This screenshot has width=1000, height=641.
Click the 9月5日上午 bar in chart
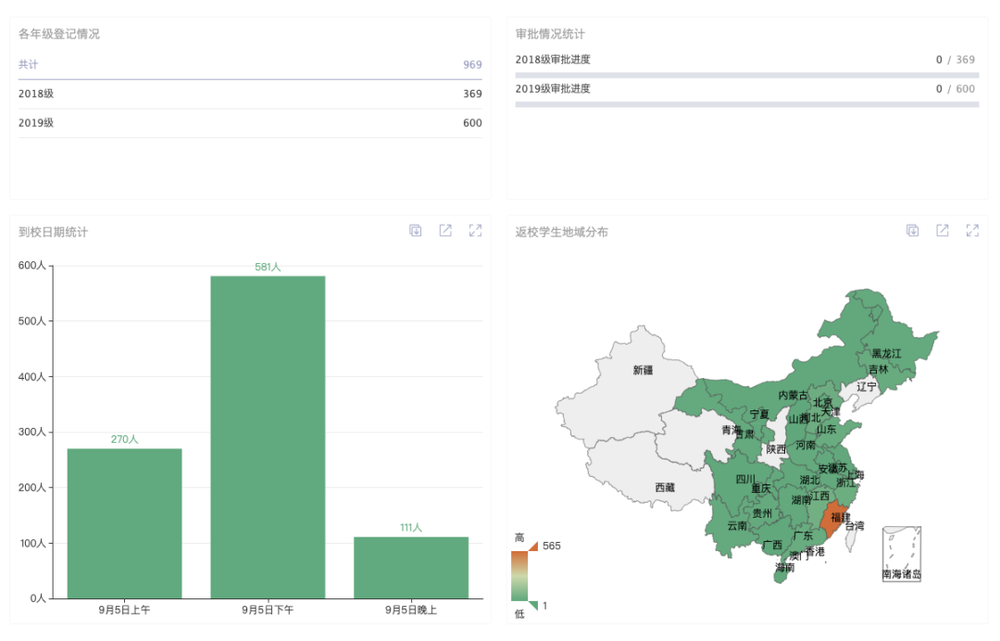tap(125, 523)
